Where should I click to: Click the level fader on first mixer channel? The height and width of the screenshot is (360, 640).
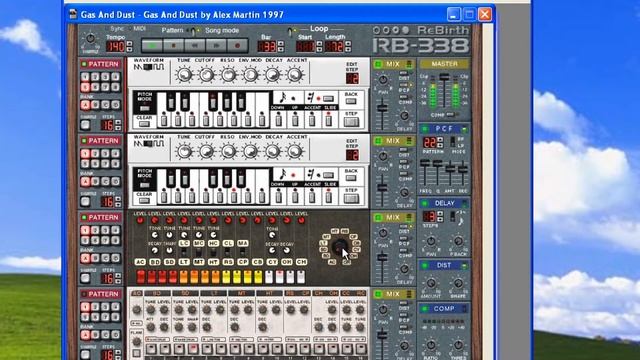(x=382, y=109)
